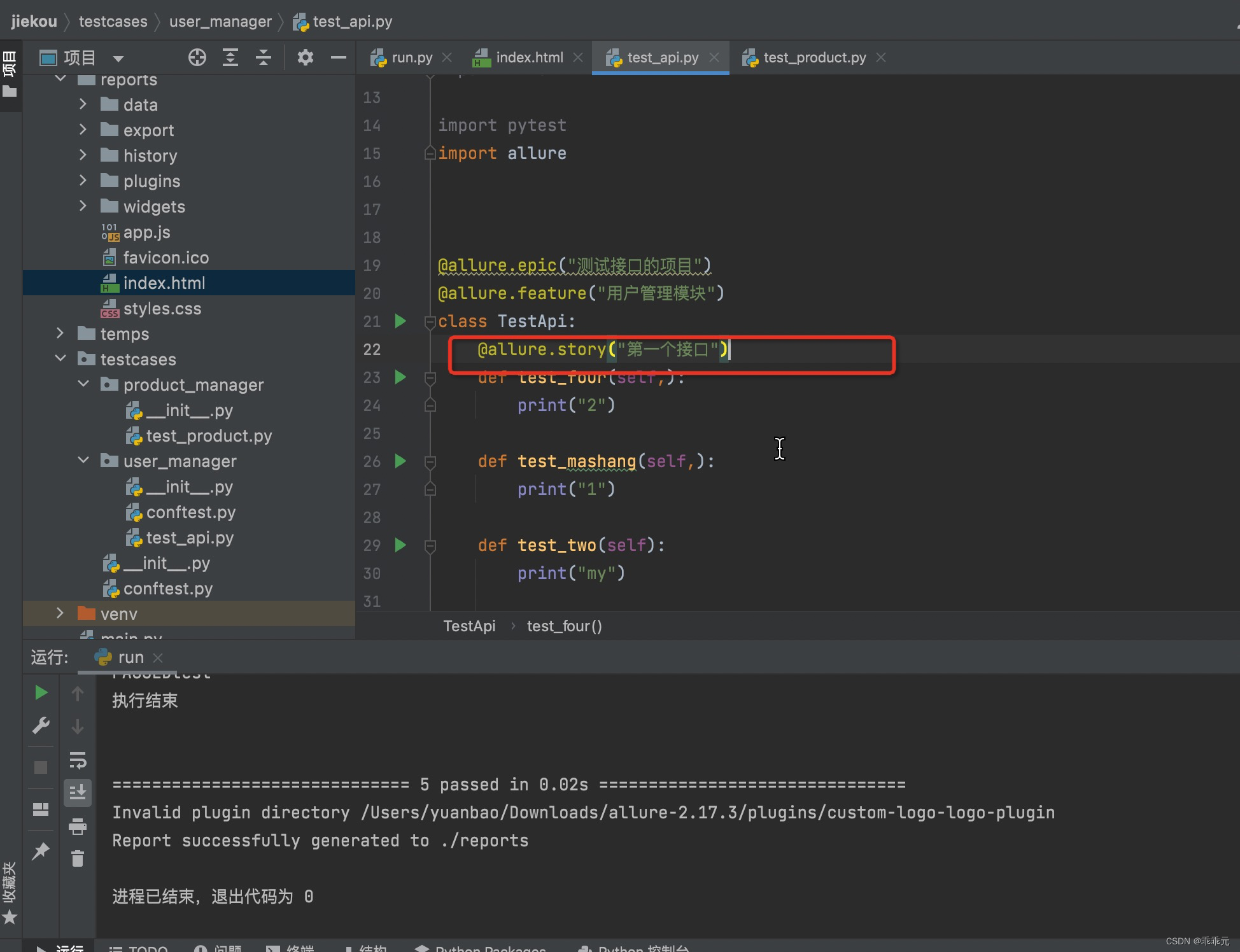Click user_manager in path breadcrumb
1240x952 pixels.
coord(220,22)
